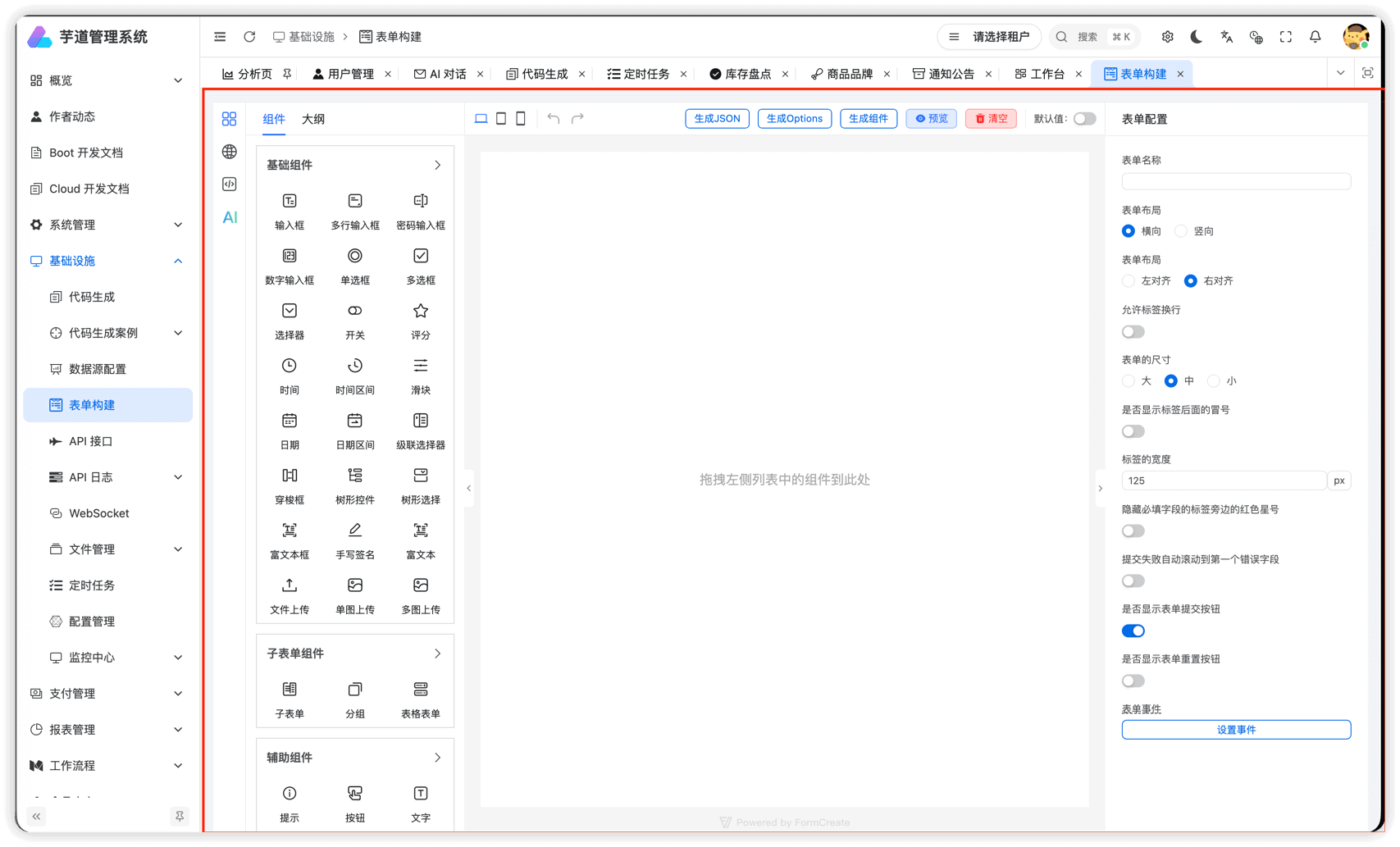Collapse the 基础组件 section chevron
Image resolution: width=1400 pixels, height=847 pixels.
(438, 164)
